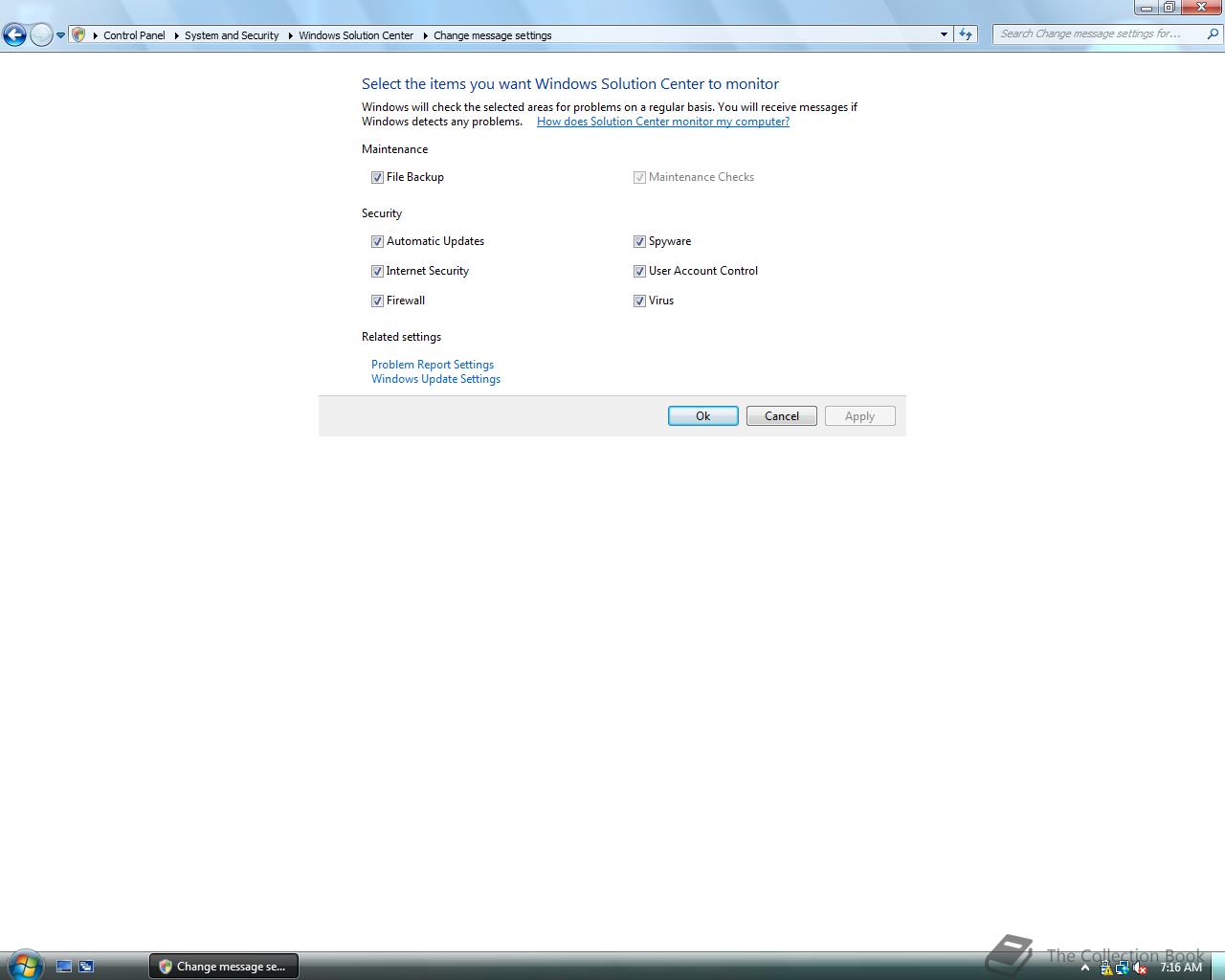Click the Security section heading
Screen dimensions: 1225x980
tap(382, 213)
